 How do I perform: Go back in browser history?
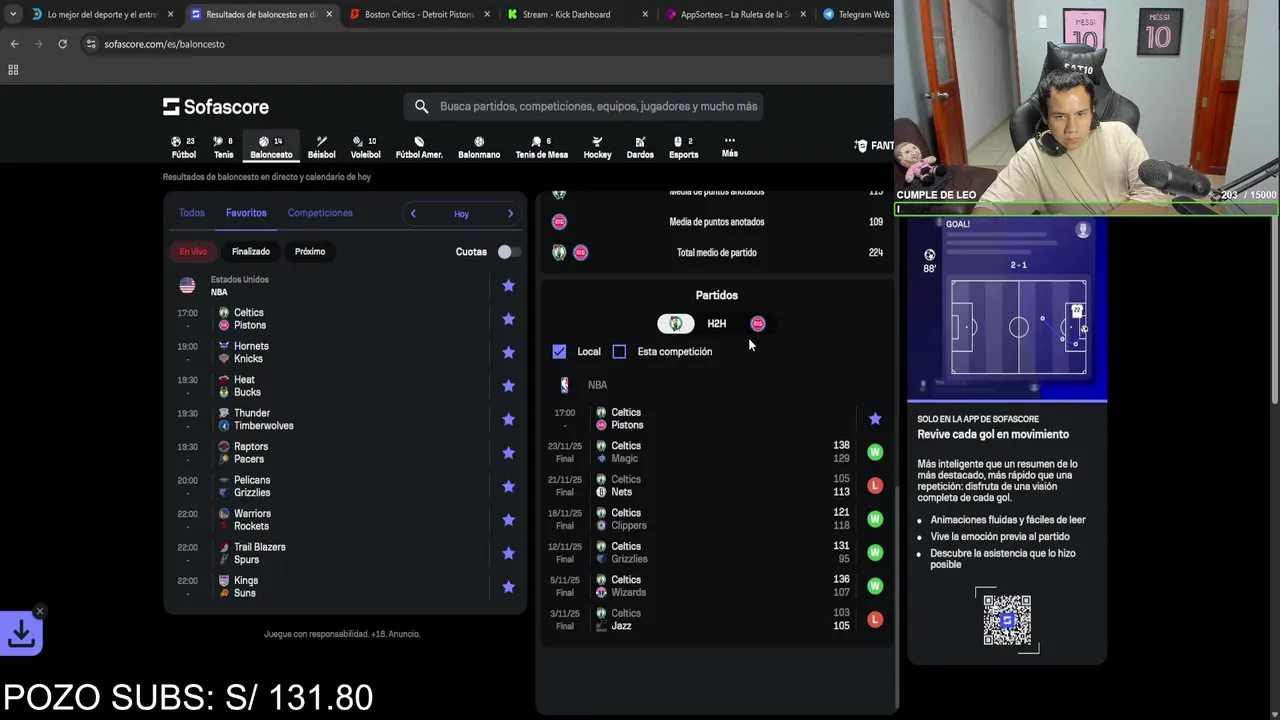[14, 44]
